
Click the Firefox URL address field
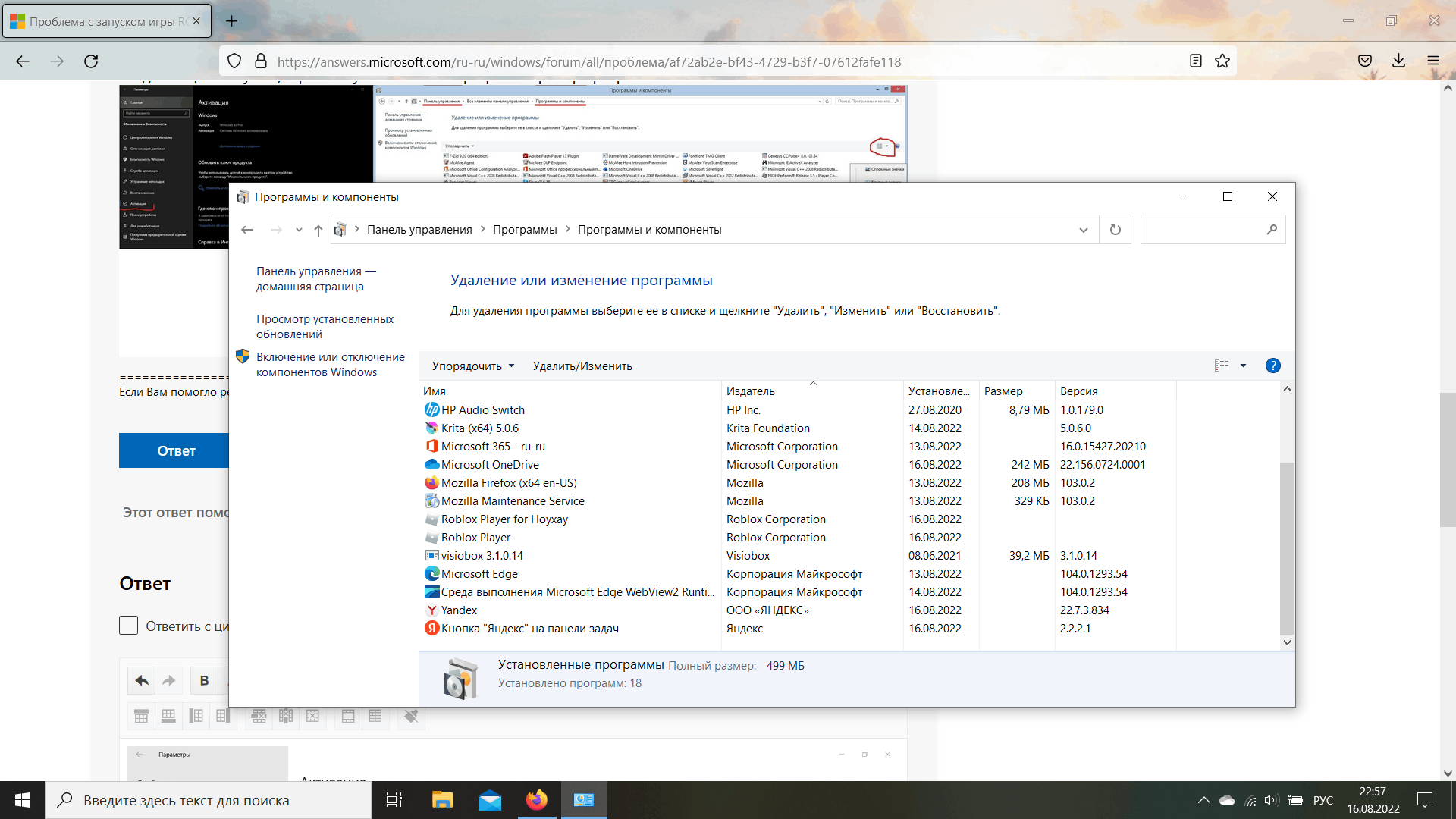click(728, 61)
